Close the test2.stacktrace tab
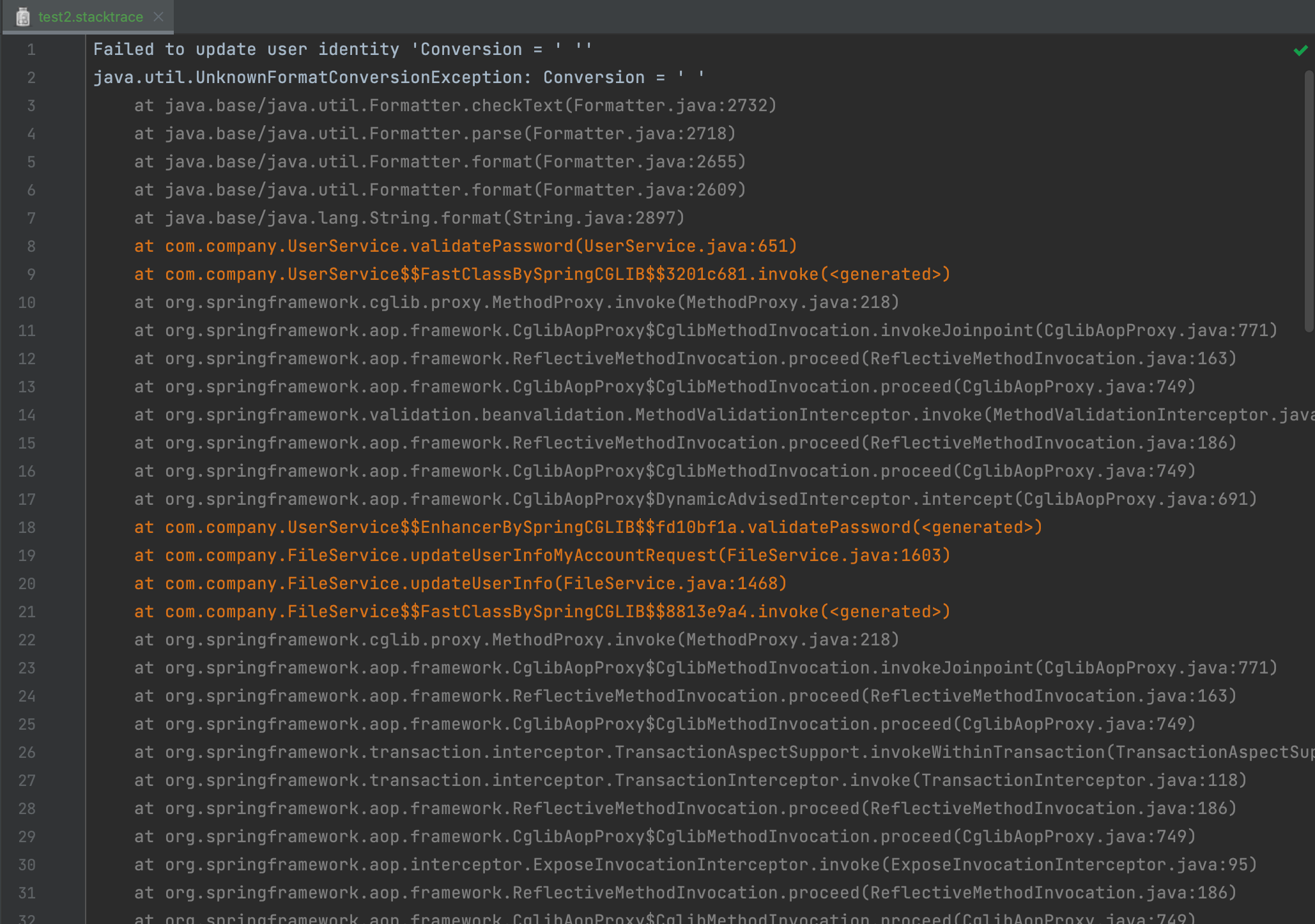Image resolution: width=1315 pixels, height=924 pixels. click(158, 17)
